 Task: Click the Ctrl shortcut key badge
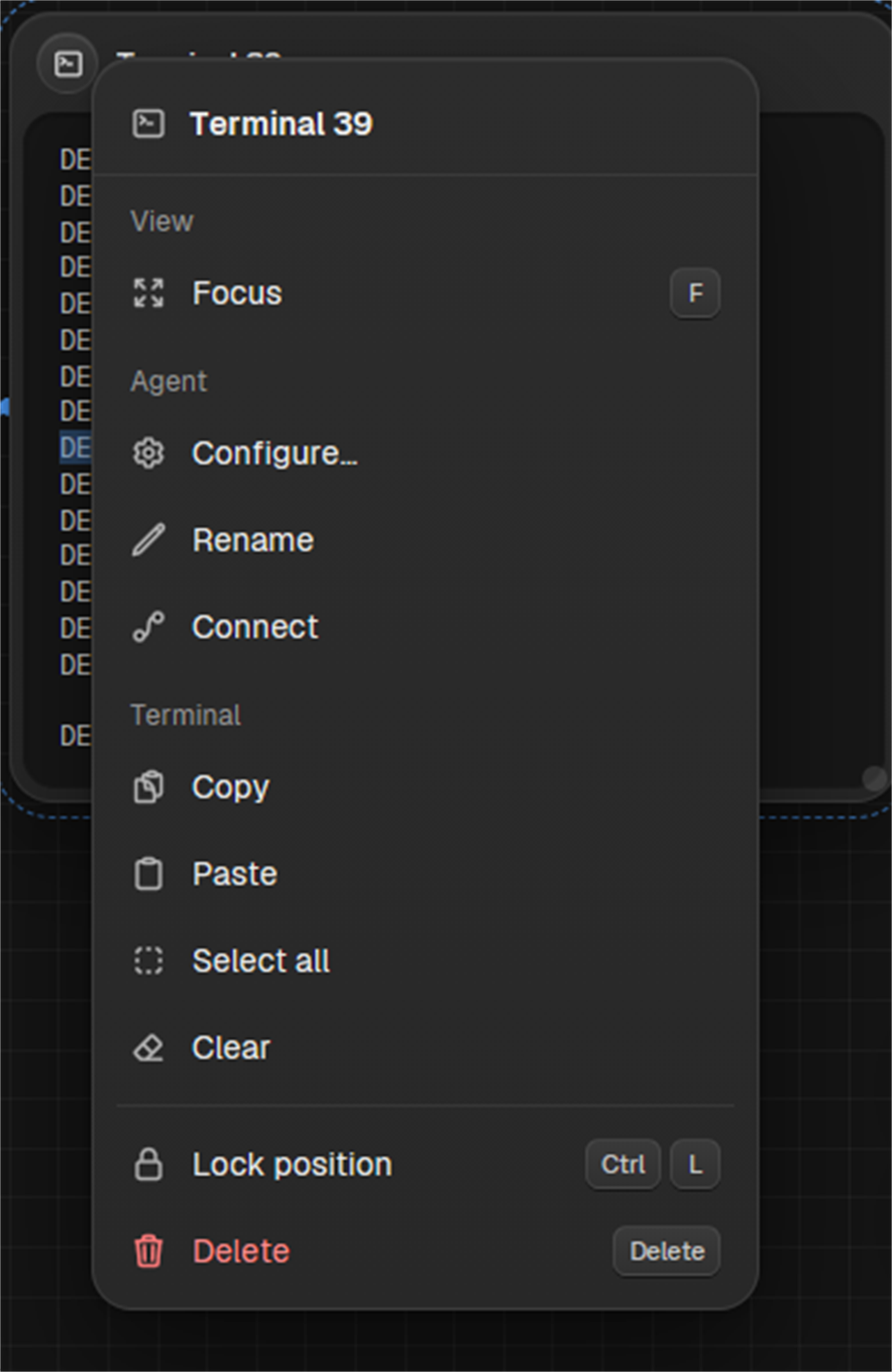pyautogui.click(x=623, y=1164)
